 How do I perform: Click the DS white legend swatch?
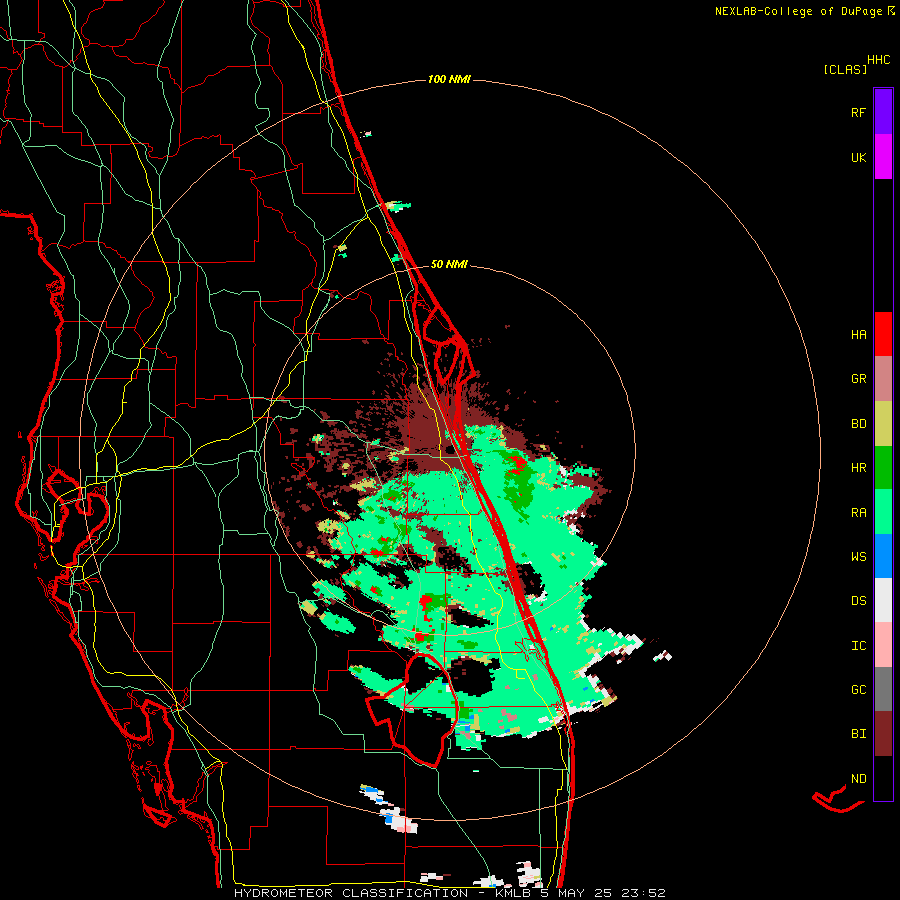pos(883,600)
